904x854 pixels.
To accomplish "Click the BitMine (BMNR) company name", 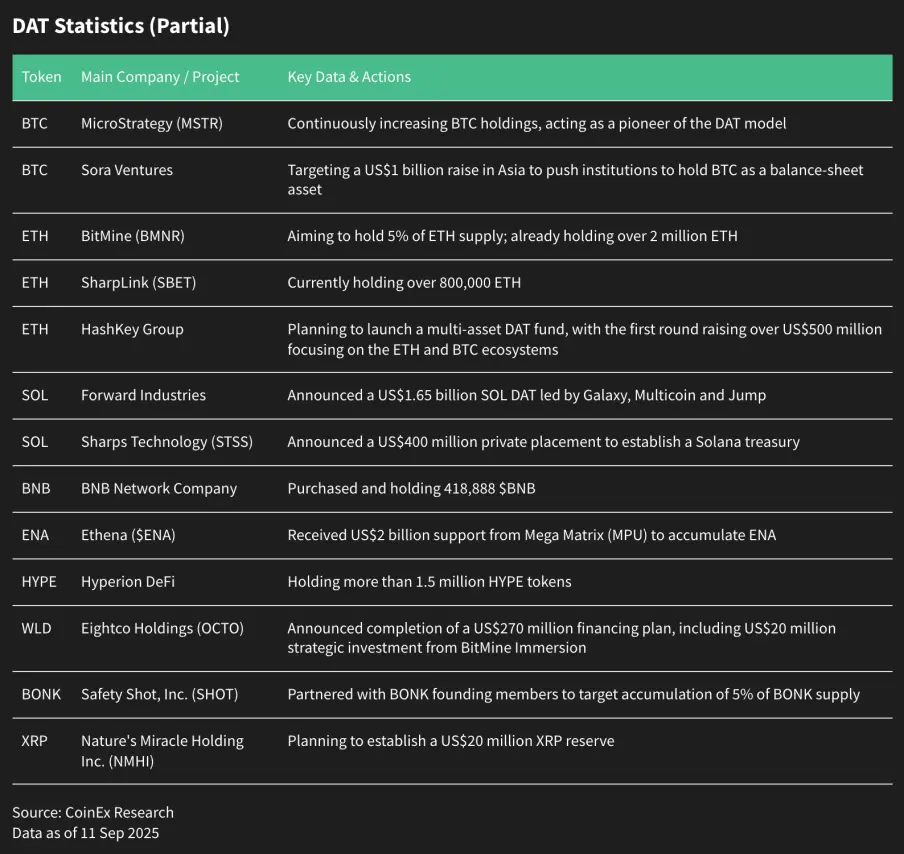I will 133,237.
